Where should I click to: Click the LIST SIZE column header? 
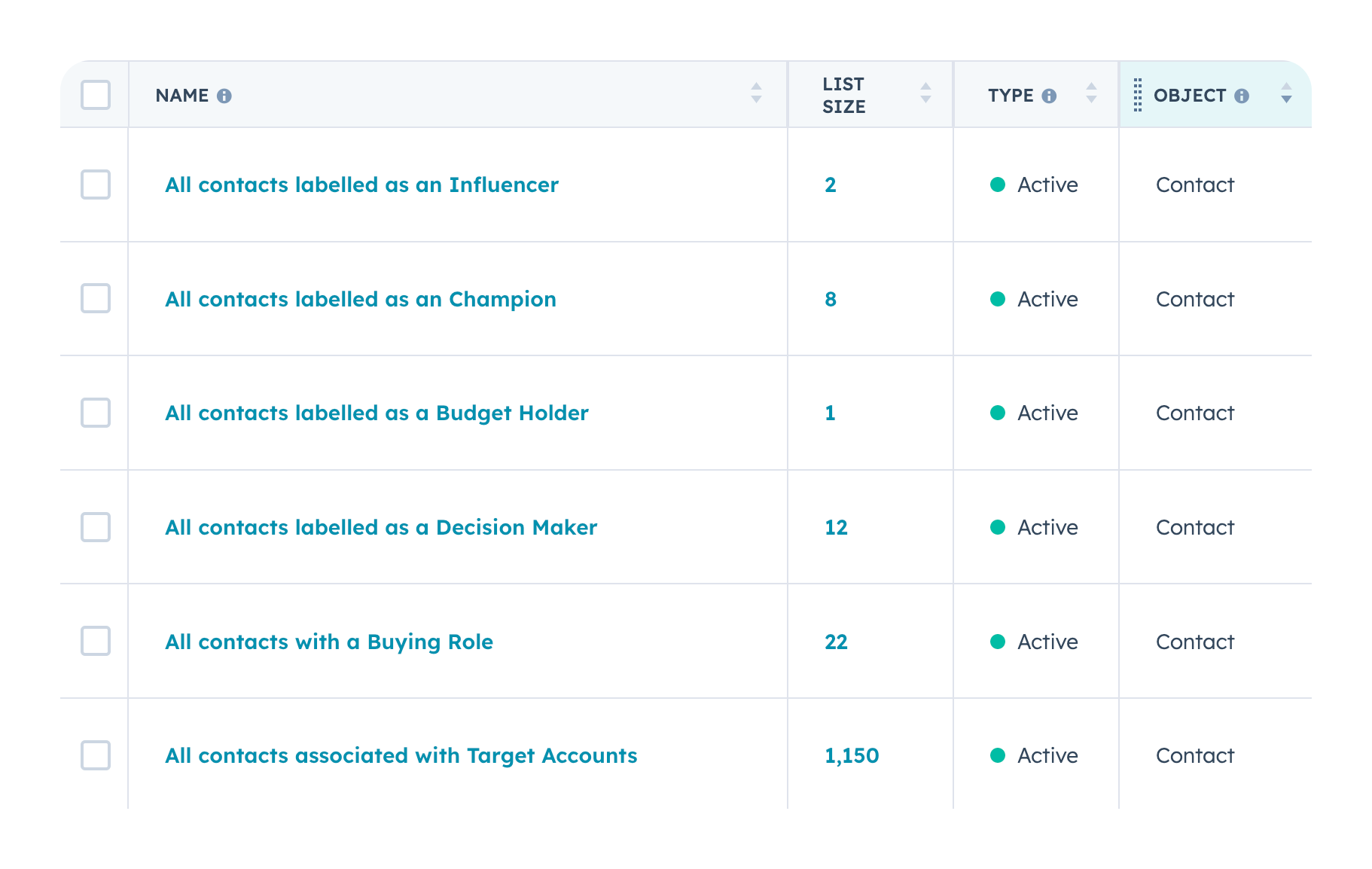click(843, 95)
